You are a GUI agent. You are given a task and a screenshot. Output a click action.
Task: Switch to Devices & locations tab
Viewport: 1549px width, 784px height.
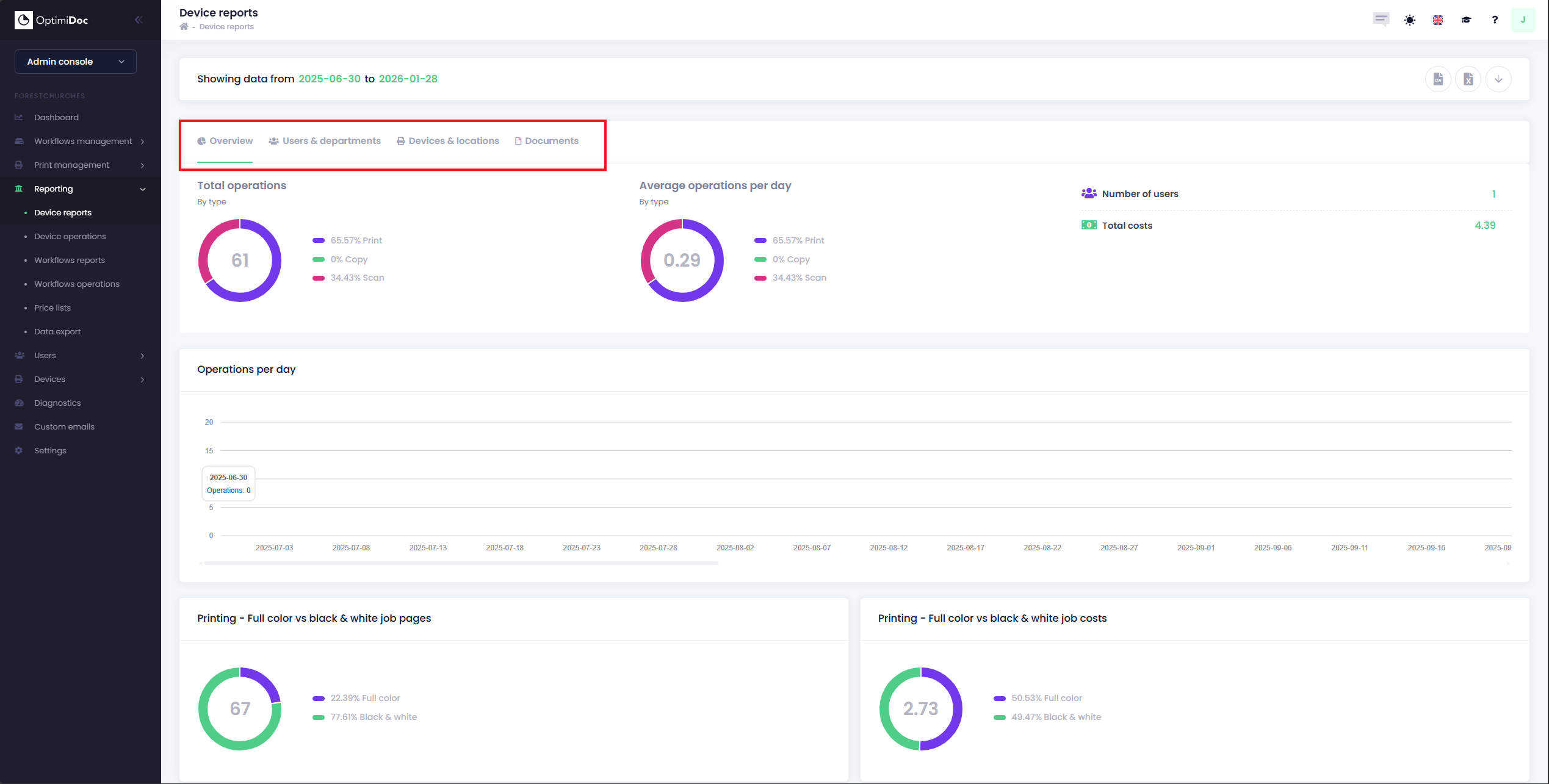click(x=448, y=141)
